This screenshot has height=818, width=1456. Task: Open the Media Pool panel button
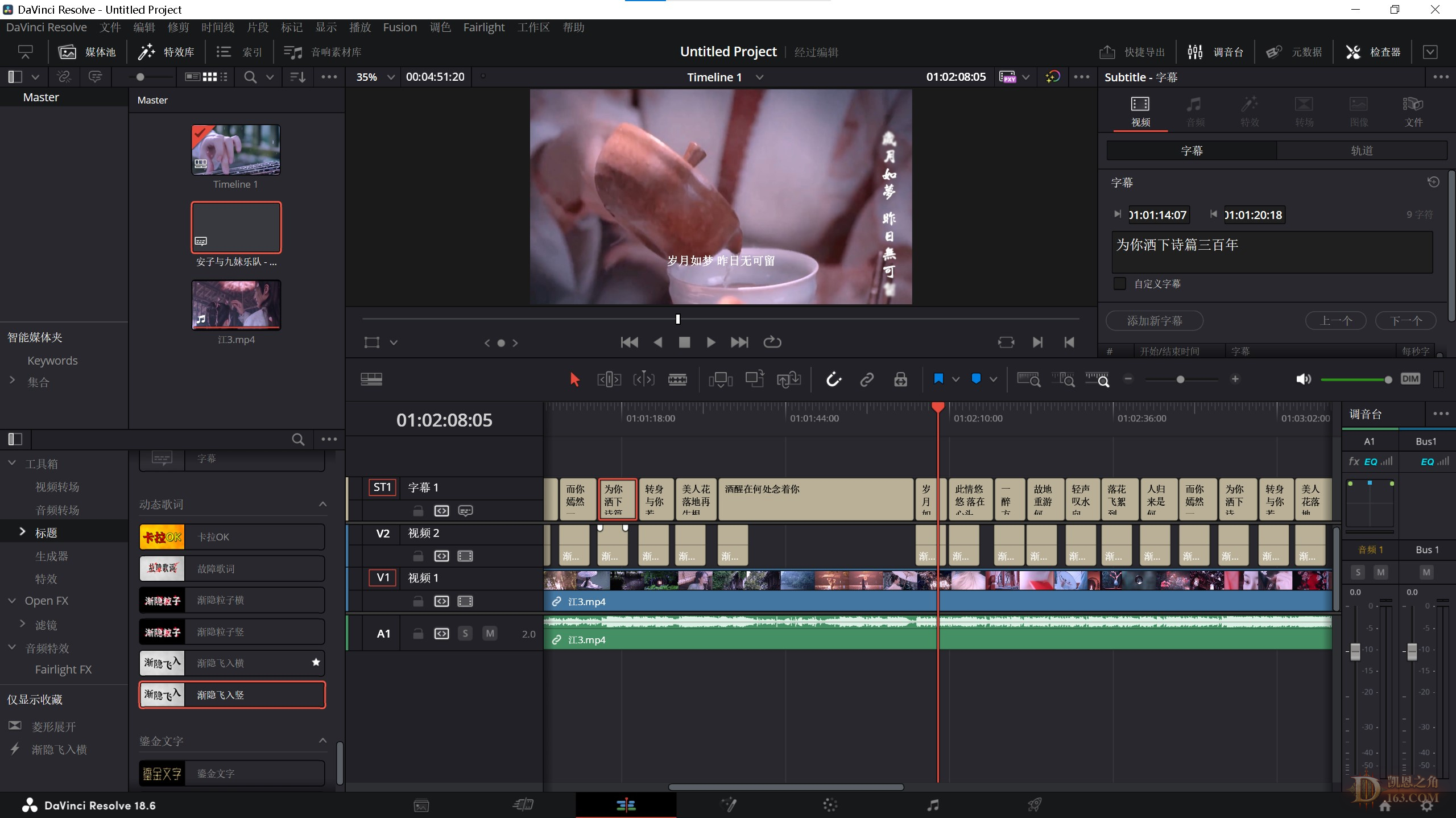tap(87, 52)
